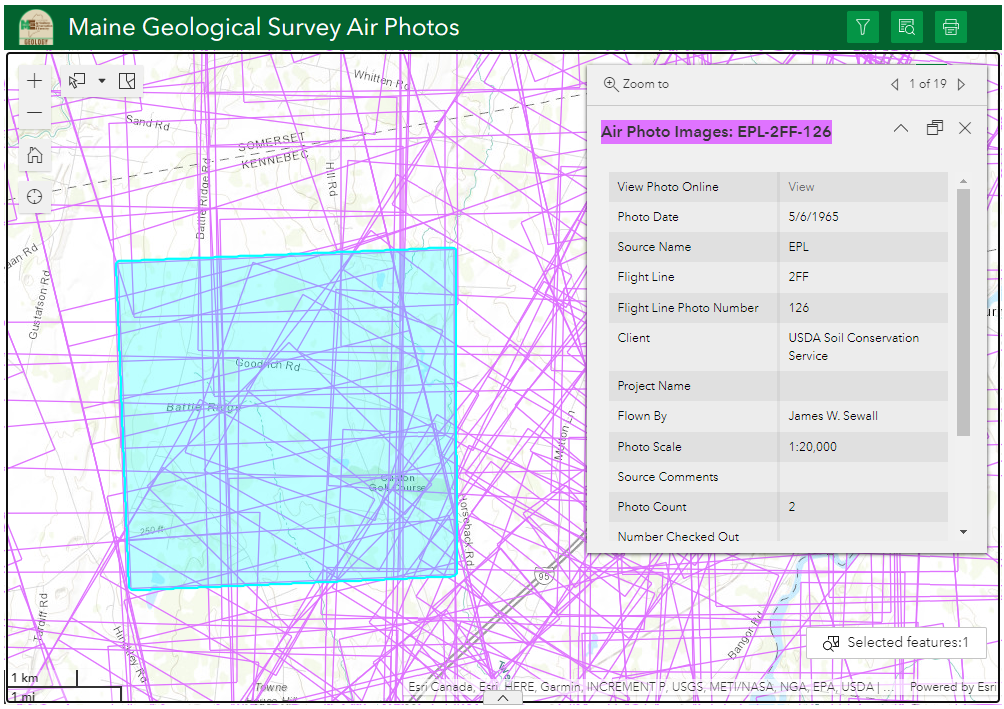Go back a record with the previous arrow

coord(895,84)
